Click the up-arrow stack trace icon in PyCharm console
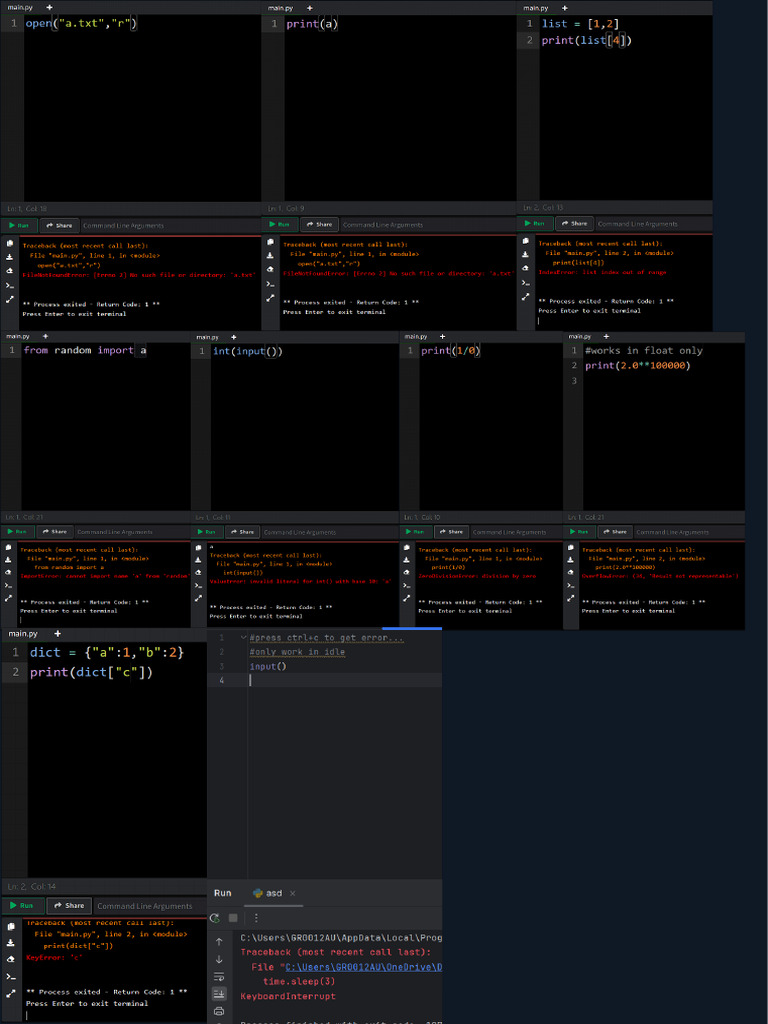Screen dimensions: 768x1024 pos(219,942)
